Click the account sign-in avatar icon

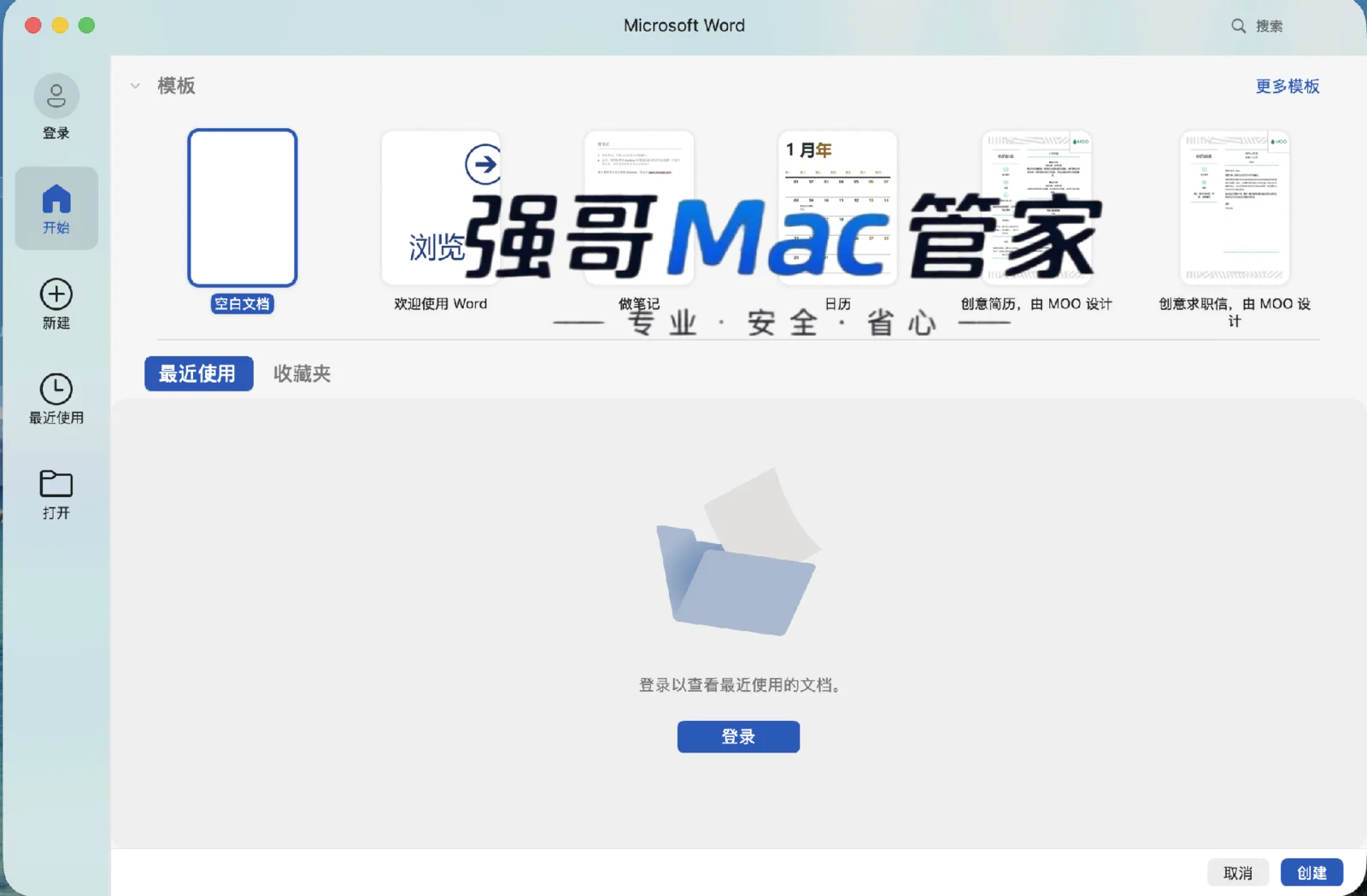point(56,96)
